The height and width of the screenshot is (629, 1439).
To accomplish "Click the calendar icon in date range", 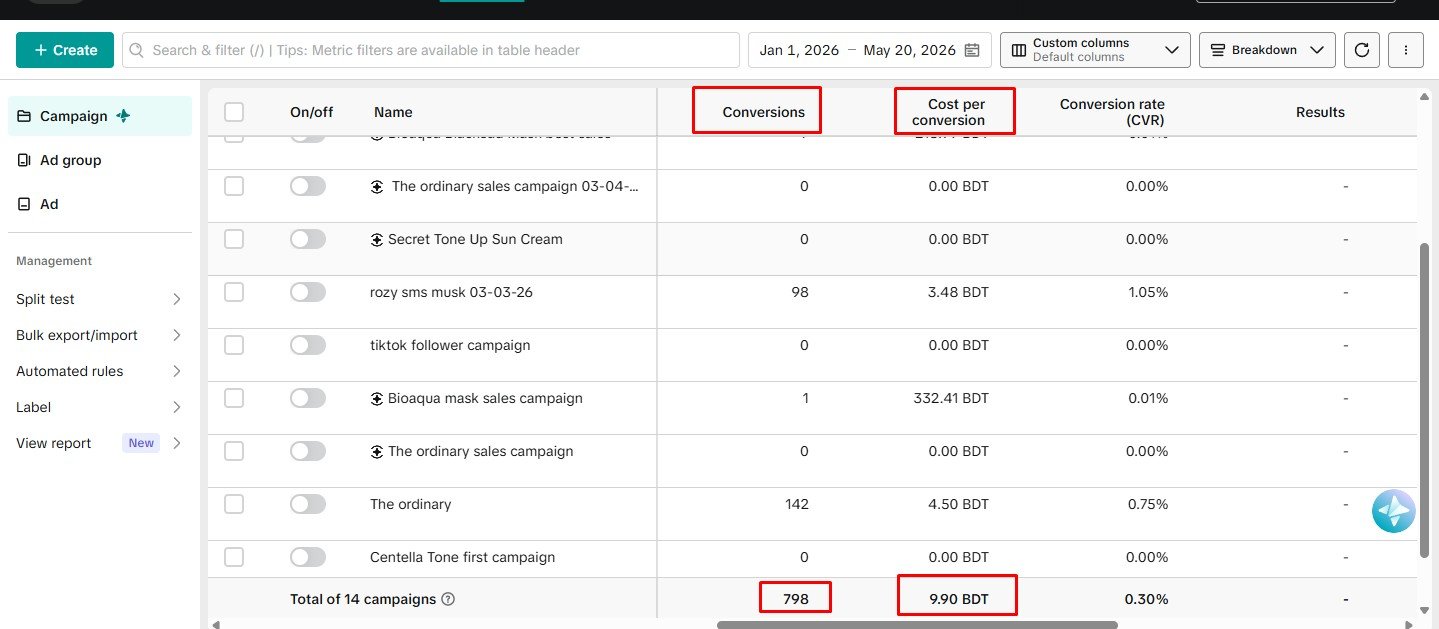I will point(971,50).
